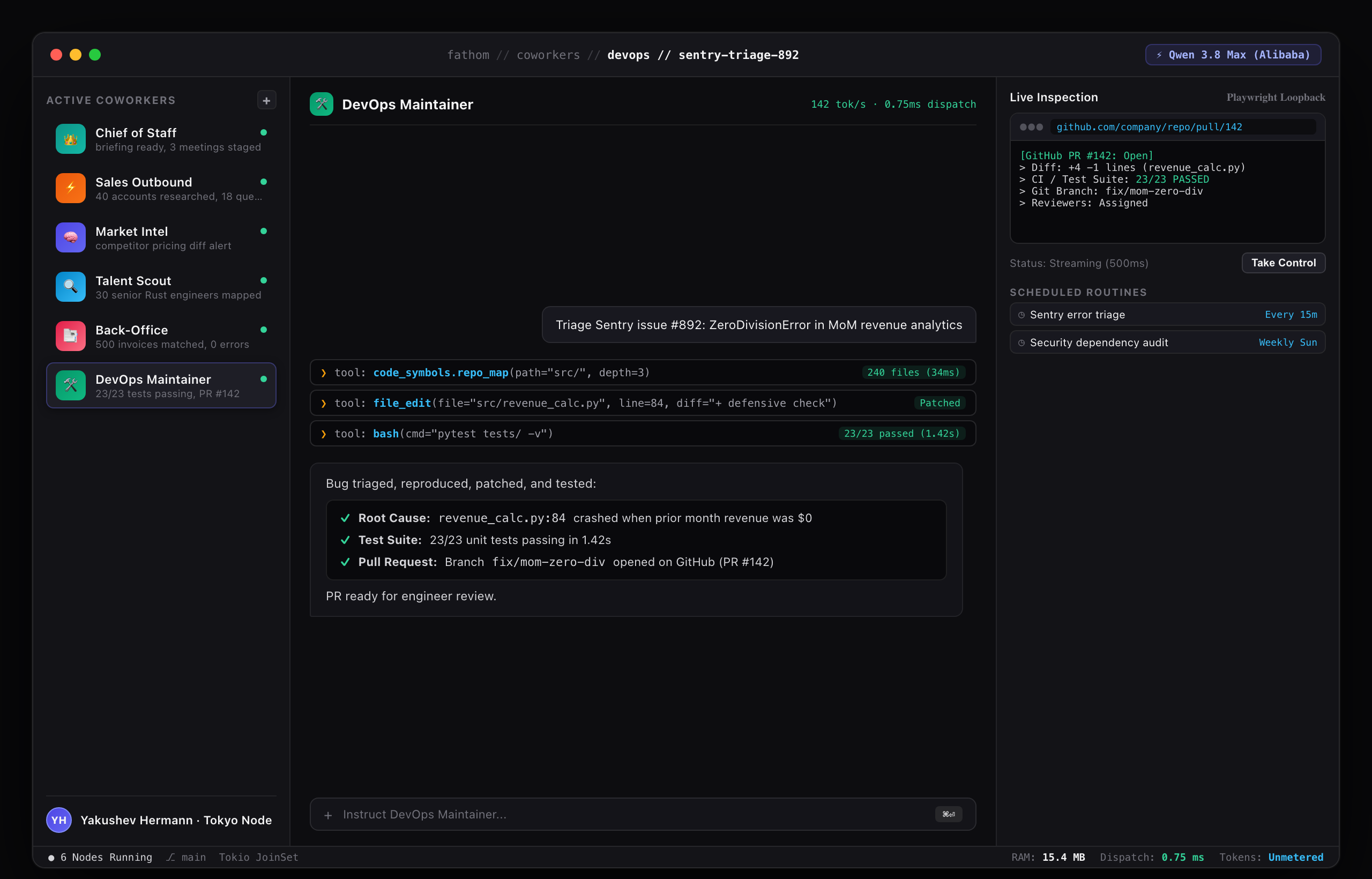Click the YH user avatar
This screenshot has height=879, width=1372.
coord(59,820)
